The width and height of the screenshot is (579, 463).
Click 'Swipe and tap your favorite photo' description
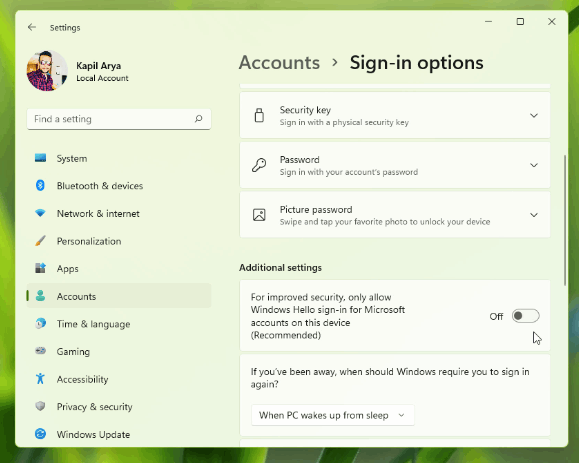[385, 222]
